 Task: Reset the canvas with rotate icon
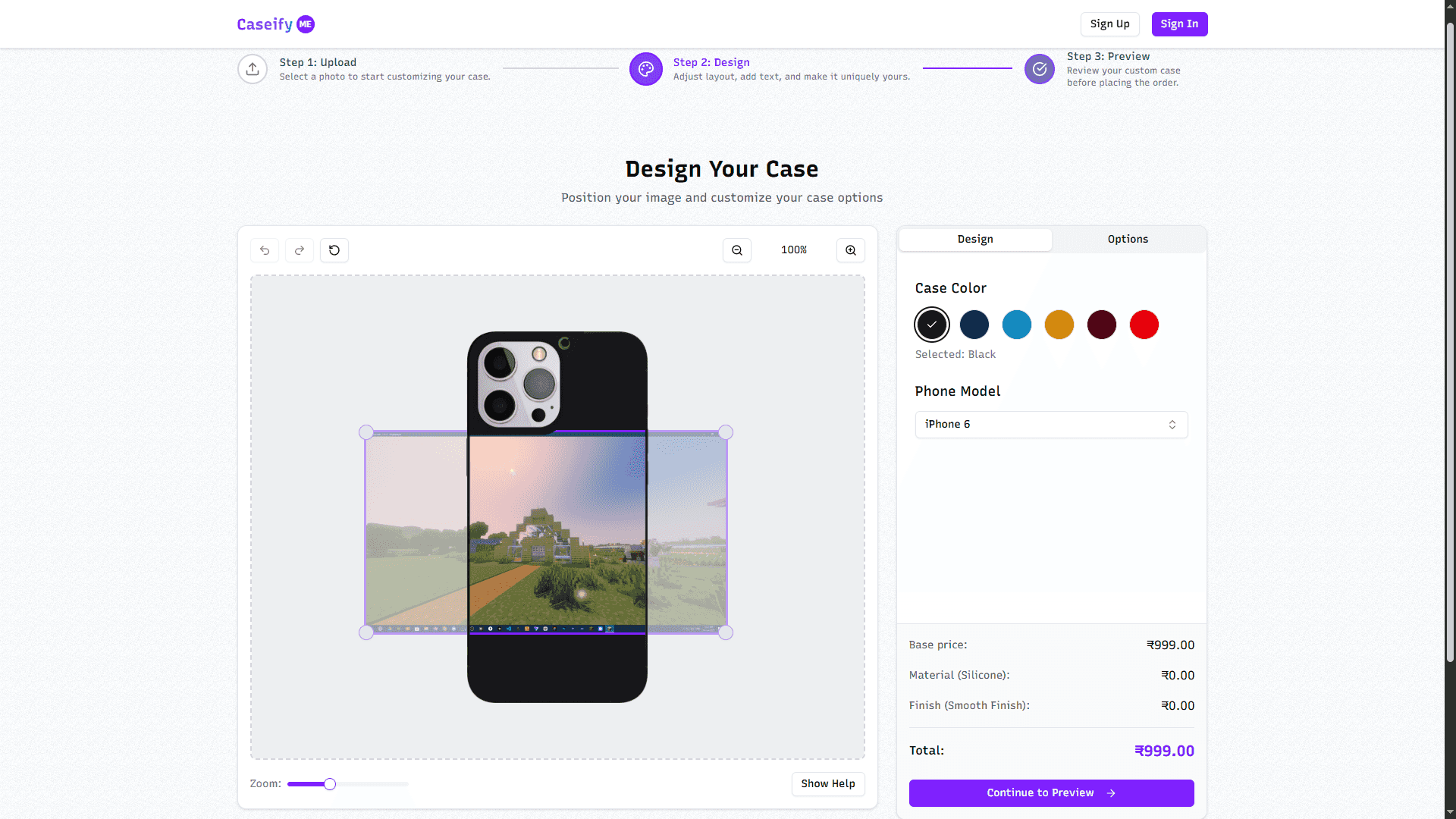[334, 250]
